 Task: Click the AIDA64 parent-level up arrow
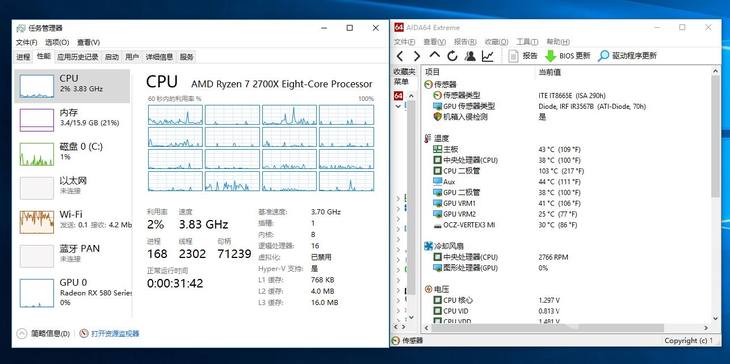434,55
